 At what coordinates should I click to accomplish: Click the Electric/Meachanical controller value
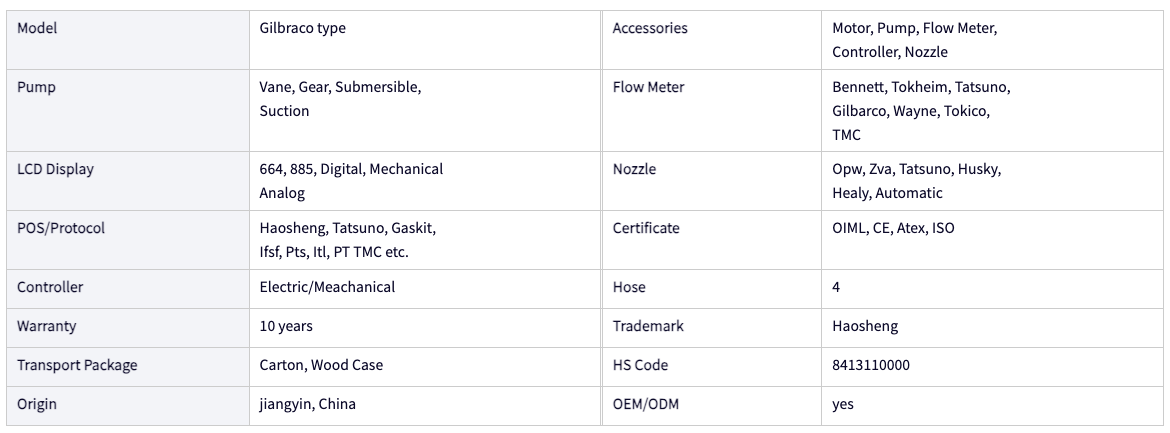[327, 287]
